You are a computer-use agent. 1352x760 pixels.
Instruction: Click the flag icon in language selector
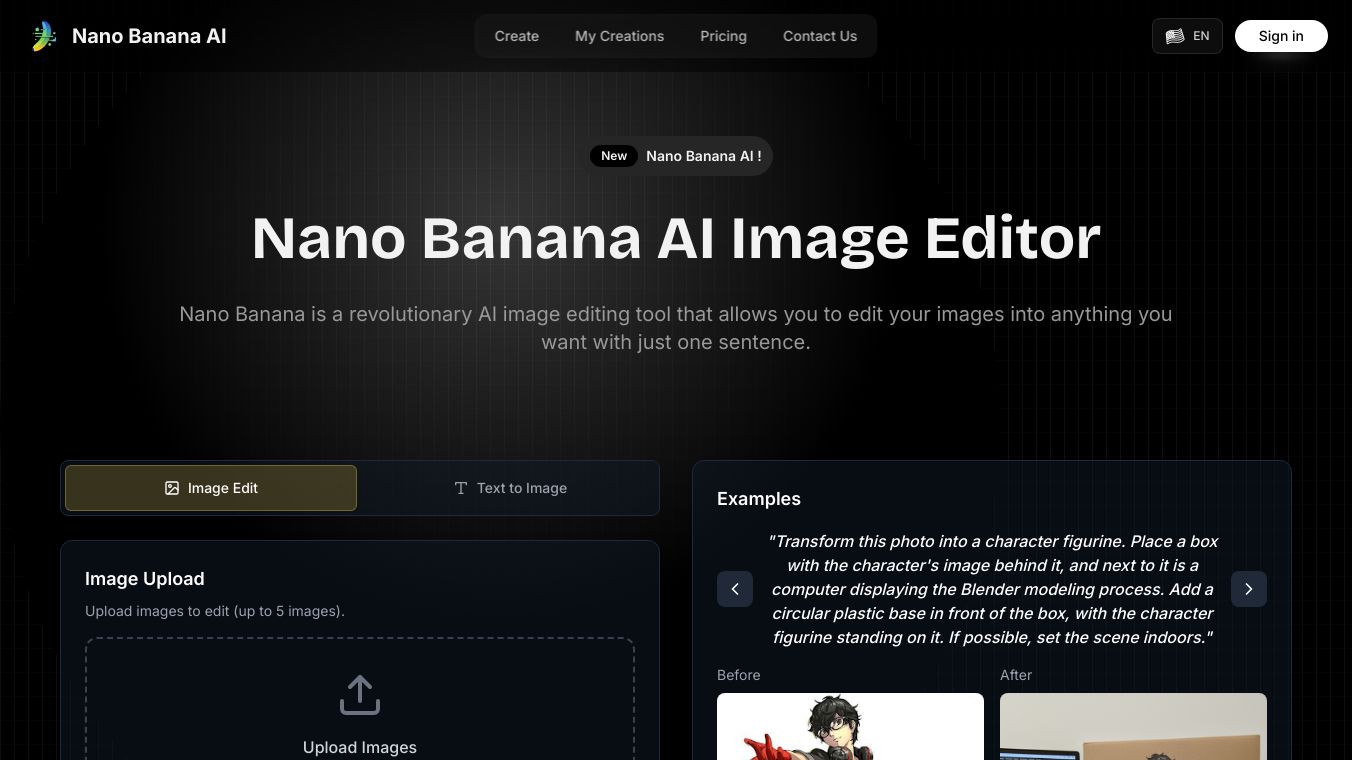click(x=1175, y=36)
